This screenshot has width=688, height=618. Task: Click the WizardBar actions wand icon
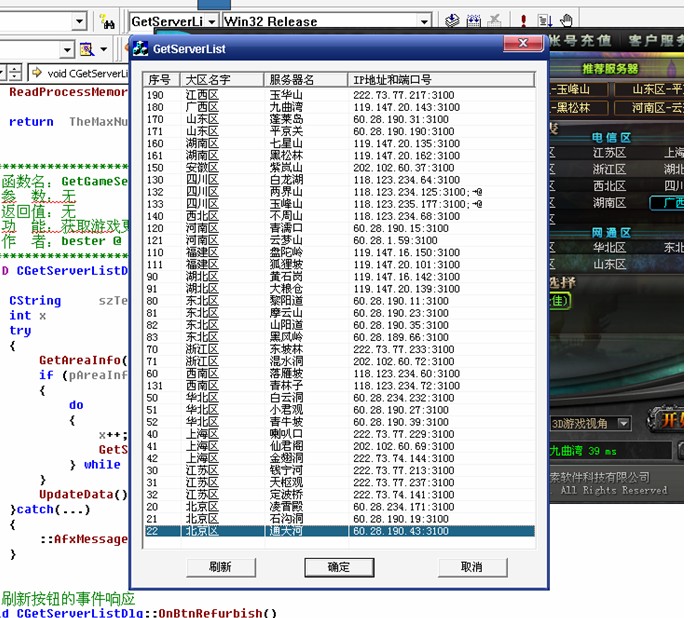[x=86, y=49]
